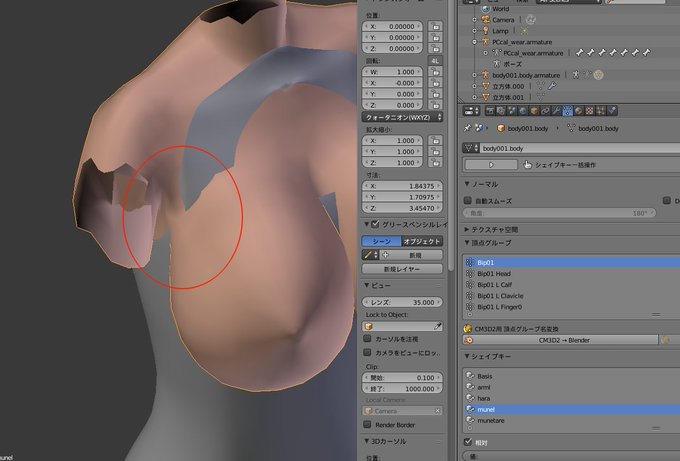Click the 寸法 X 1.84375 field
The image size is (680, 461).
click(x=402, y=186)
